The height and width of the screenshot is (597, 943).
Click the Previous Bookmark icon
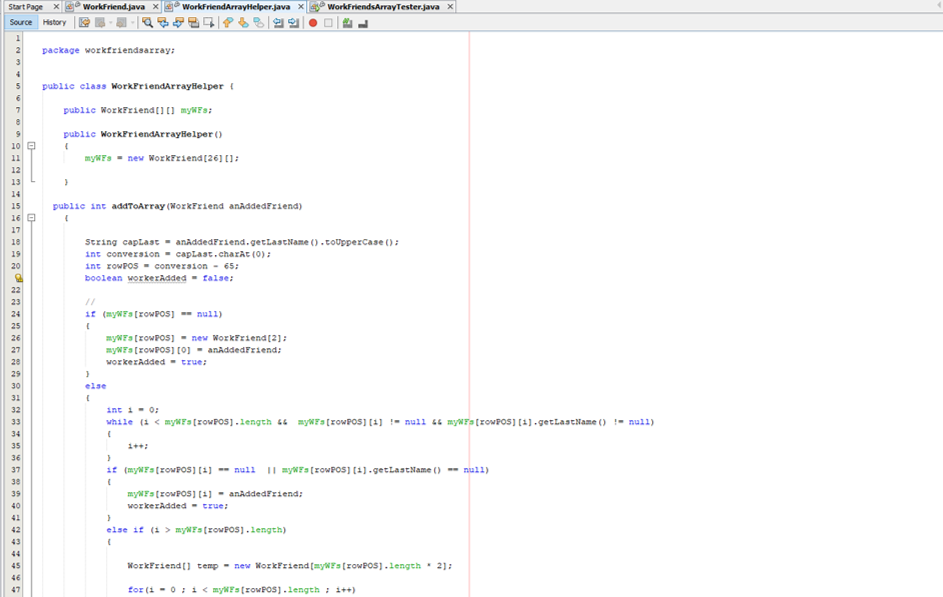(226, 22)
